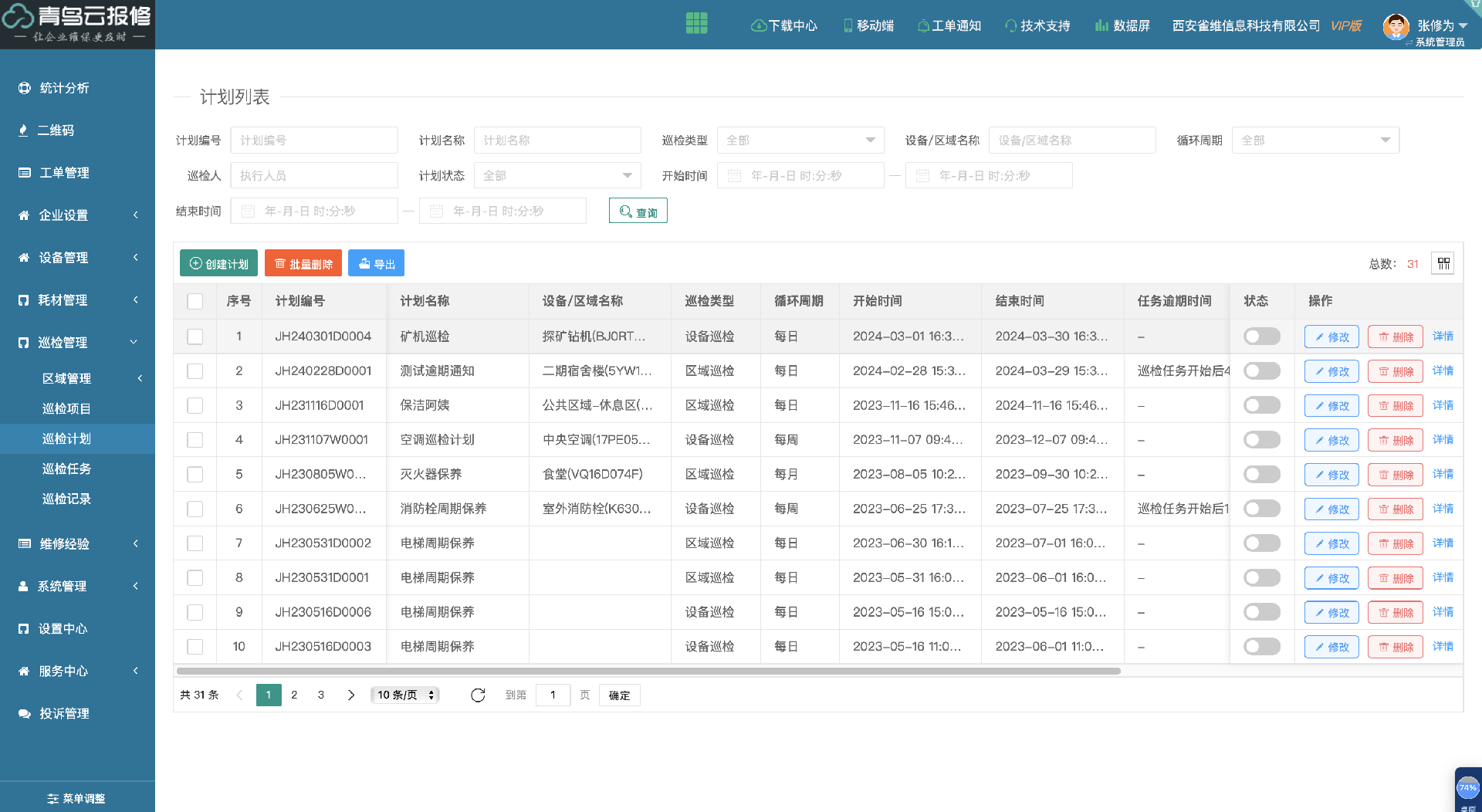This screenshot has height=812, width=1482.
Task: Expand the 循环周期 dropdown filter
Action: click(1315, 140)
